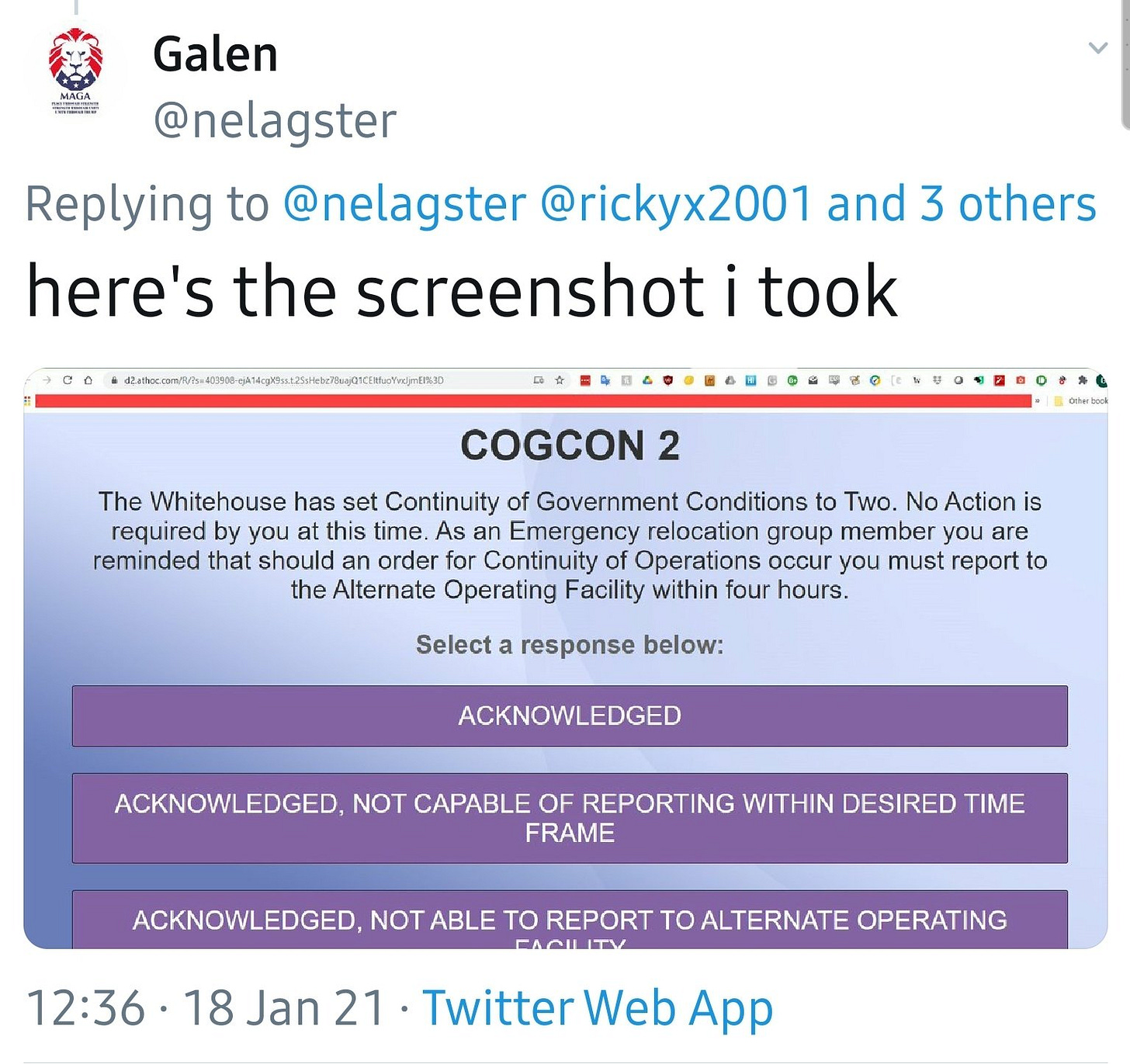Show the 'and 3 others' reply recipients
This screenshot has width=1130, height=1064.
click(x=962, y=204)
